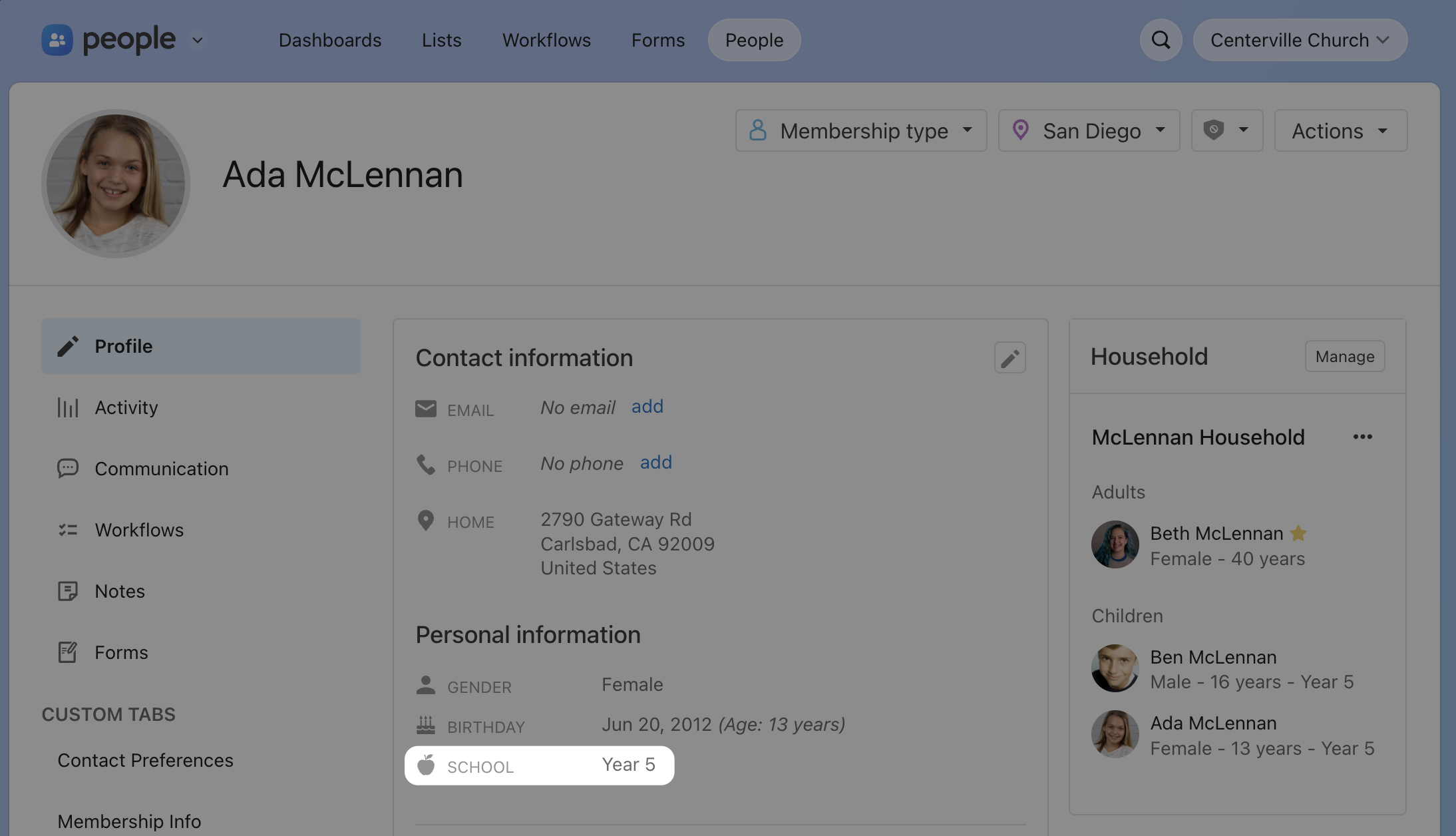Edit contact information with pencil icon
The width and height of the screenshot is (1456, 836).
tap(1009, 358)
